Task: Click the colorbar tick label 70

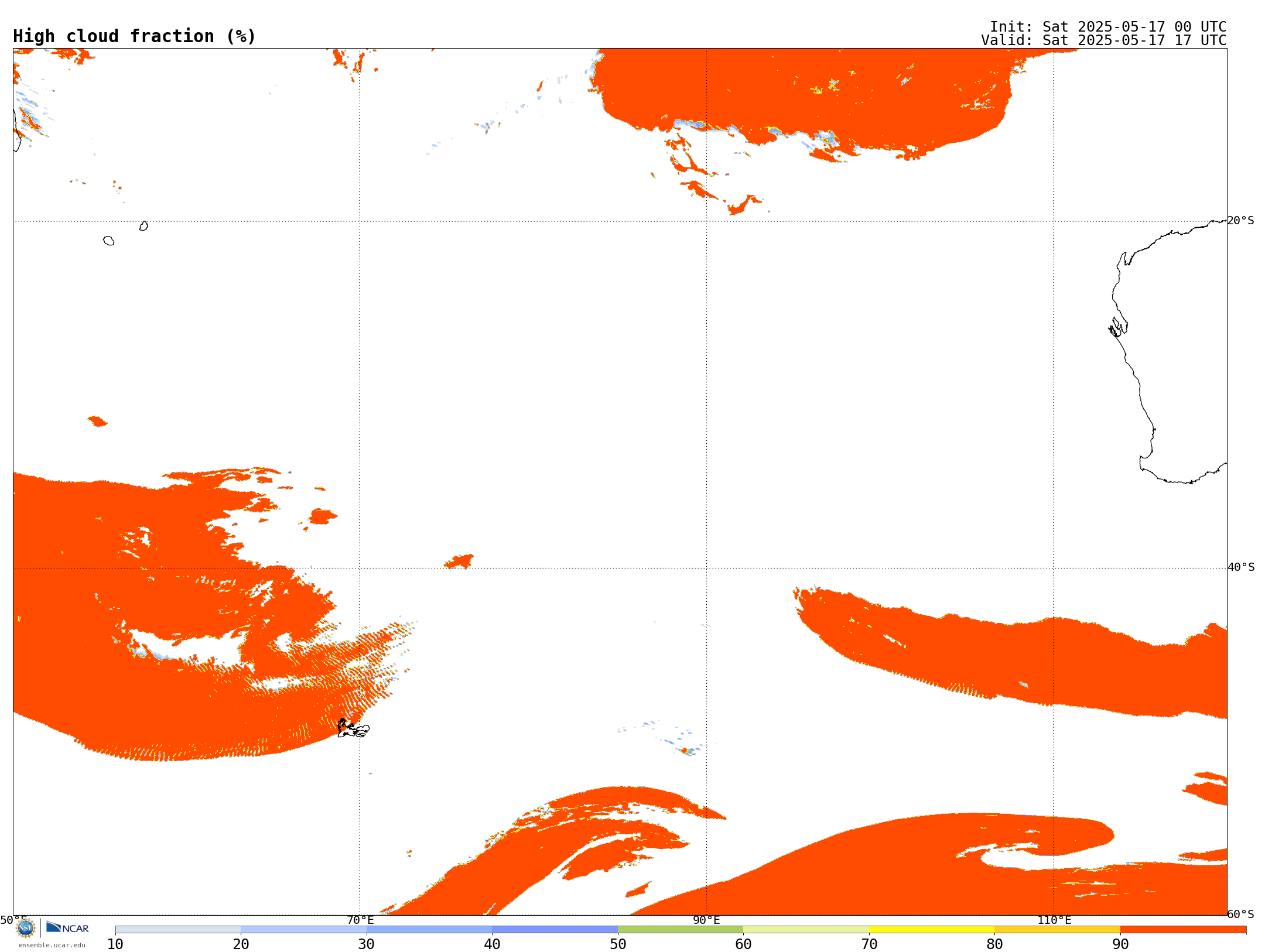Action: tap(869, 944)
